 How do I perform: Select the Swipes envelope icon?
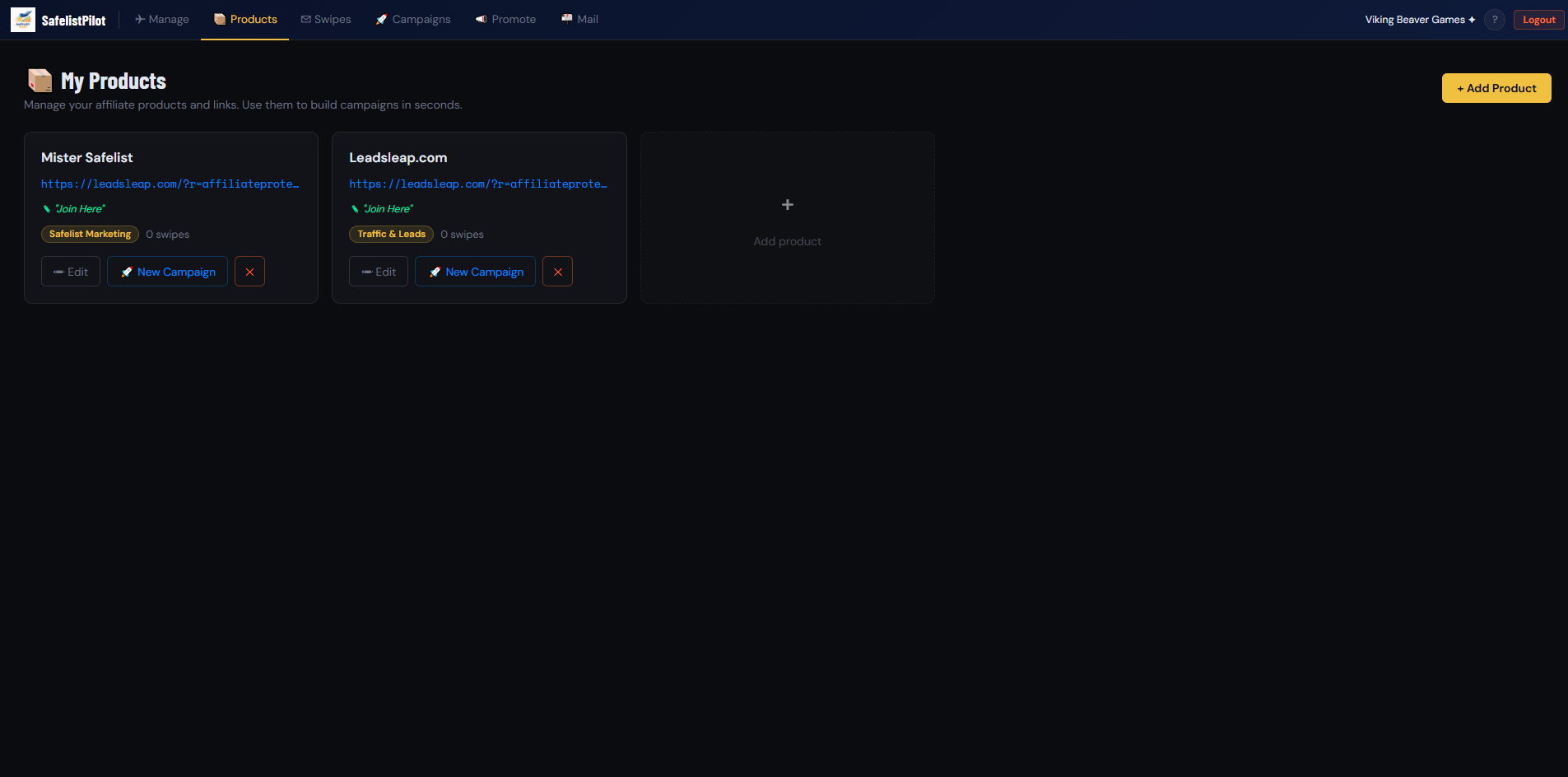pyautogui.click(x=305, y=19)
